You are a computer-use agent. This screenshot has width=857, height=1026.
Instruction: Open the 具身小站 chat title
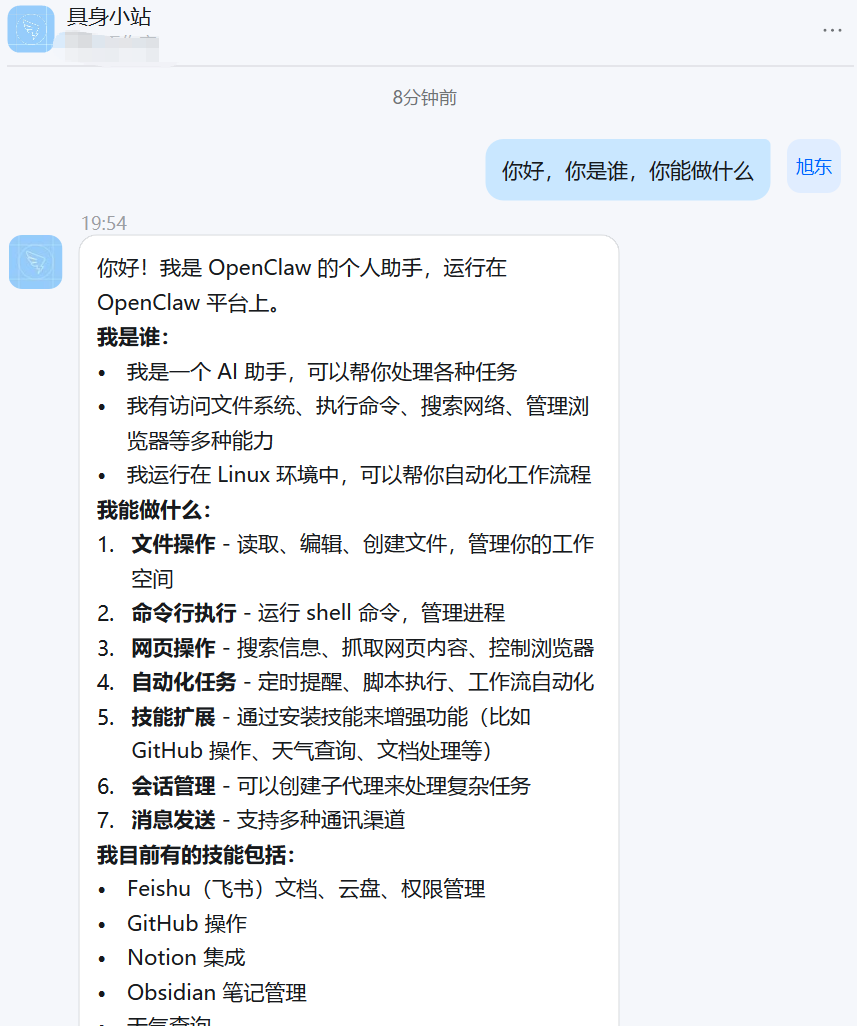(109, 16)
